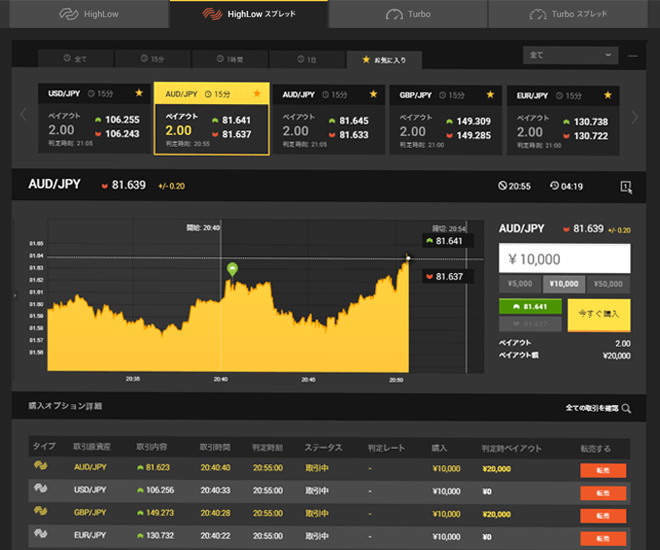Click the Low 81.637 label on chart
Screen dimensions: 660x550
pyautogui.click(x=448, y=276)
